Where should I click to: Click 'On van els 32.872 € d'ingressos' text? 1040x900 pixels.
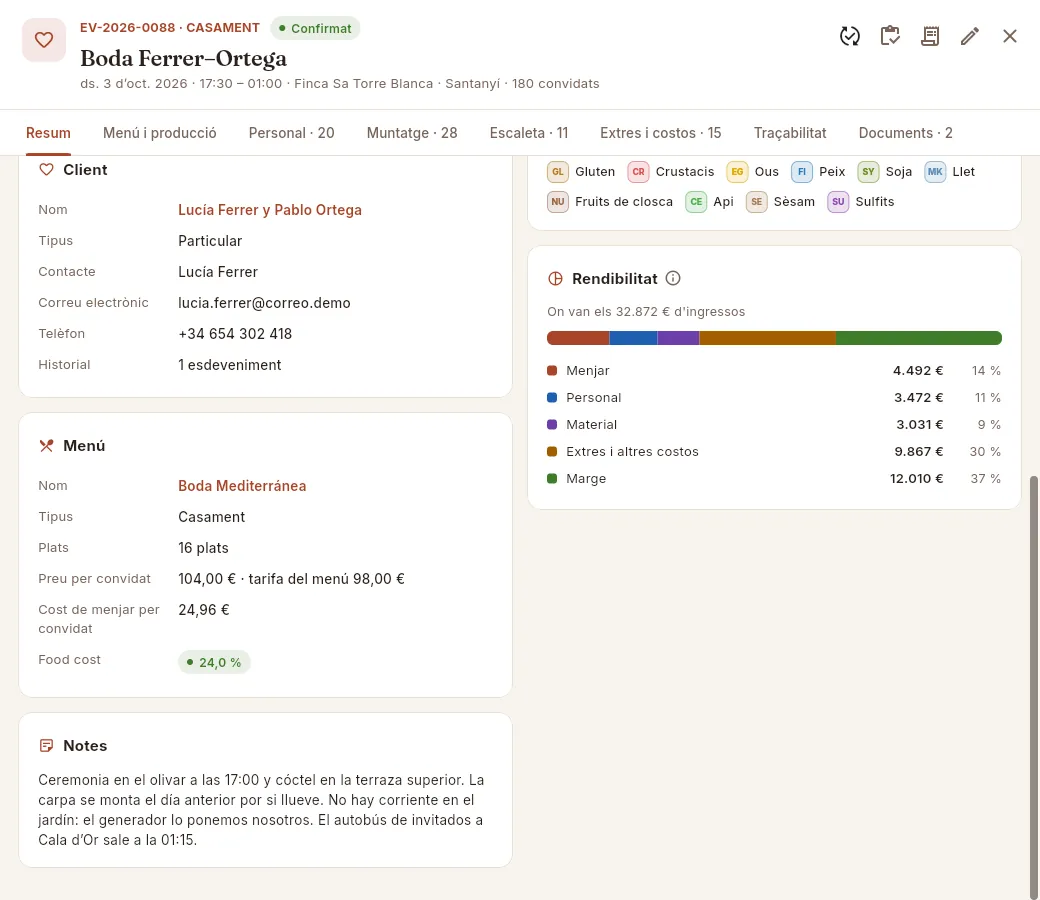point(646,312)
